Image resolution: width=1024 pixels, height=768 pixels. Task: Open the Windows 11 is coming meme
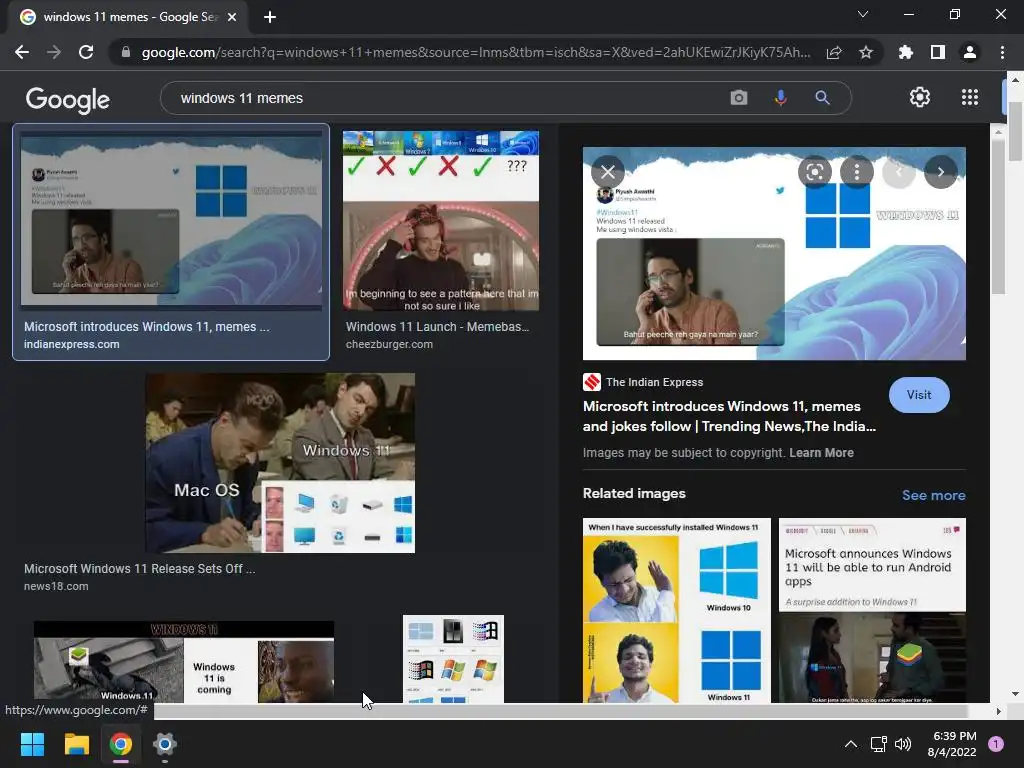click(x=184, y=662)
